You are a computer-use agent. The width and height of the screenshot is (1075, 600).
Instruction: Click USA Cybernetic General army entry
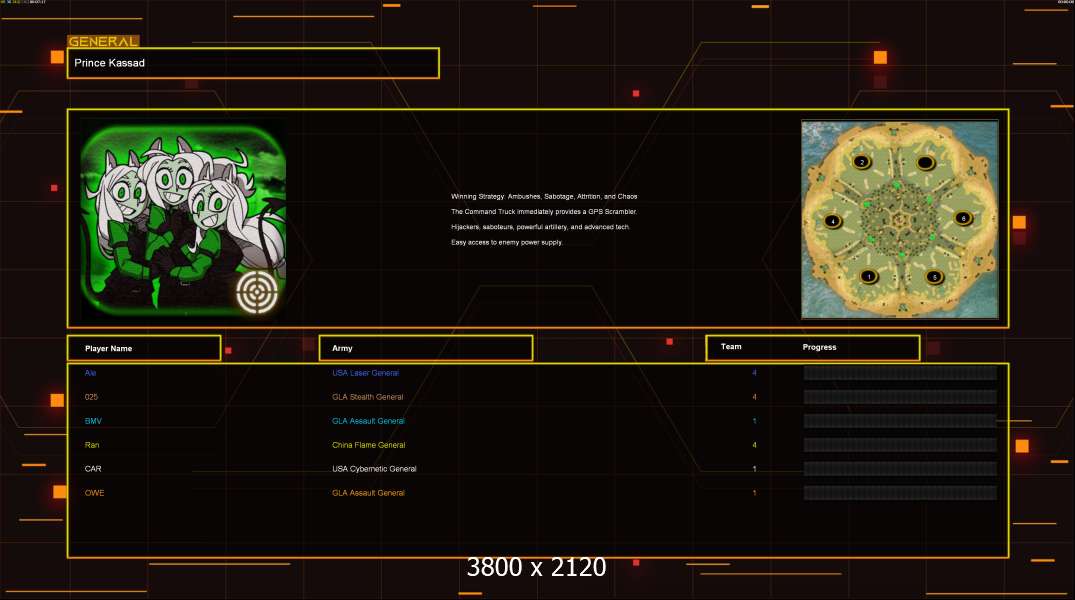[374, 469]
